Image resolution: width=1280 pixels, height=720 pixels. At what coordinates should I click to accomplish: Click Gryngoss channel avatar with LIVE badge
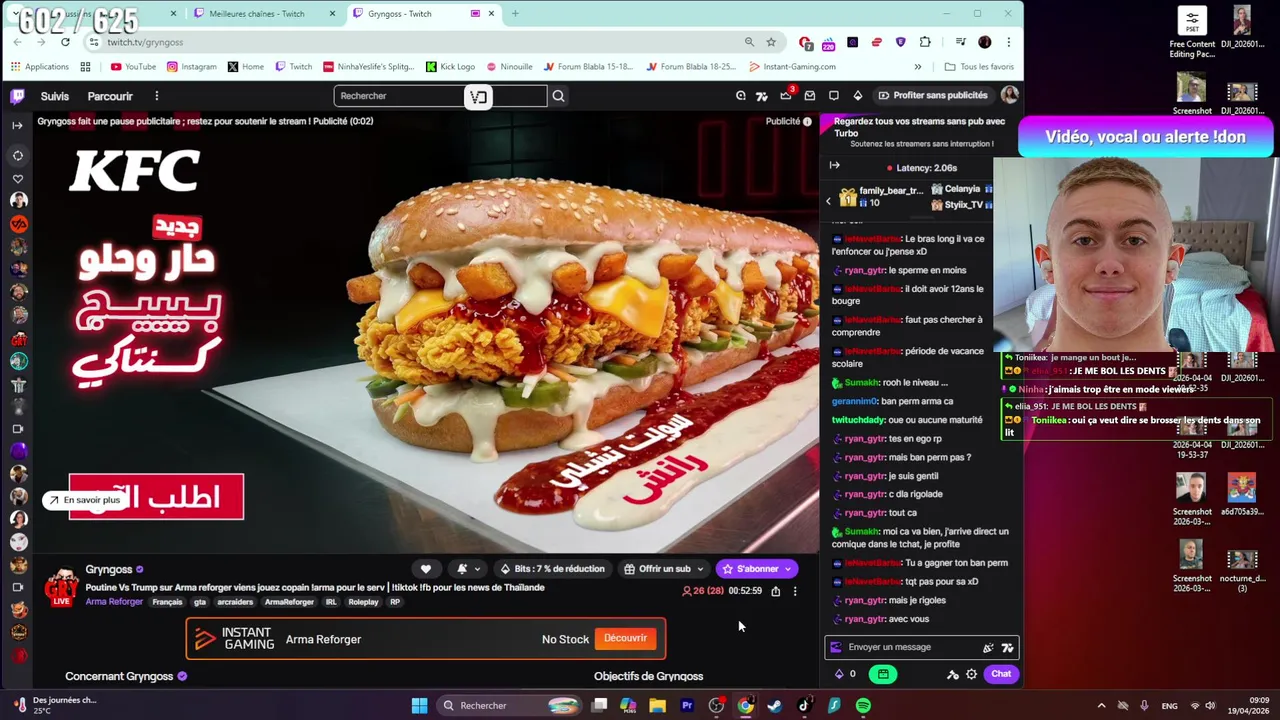pos(62,587)
